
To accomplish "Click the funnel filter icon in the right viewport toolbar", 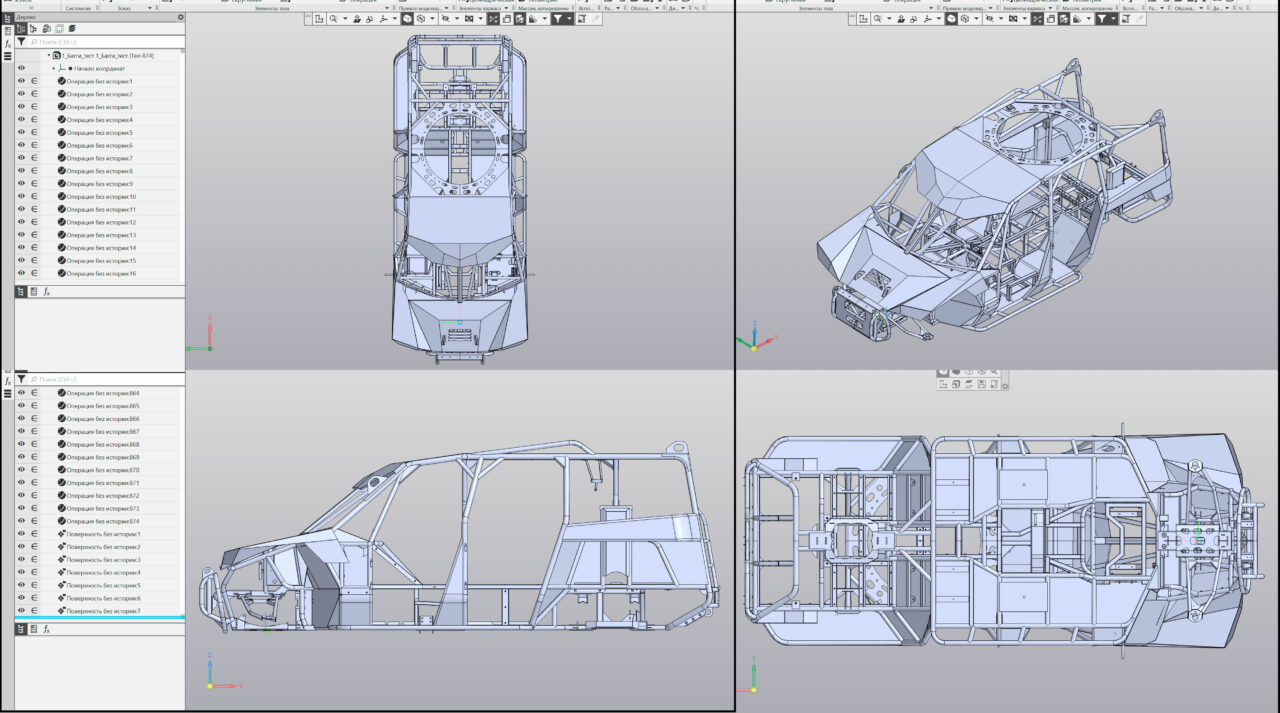I will (x=1101, y=19).
